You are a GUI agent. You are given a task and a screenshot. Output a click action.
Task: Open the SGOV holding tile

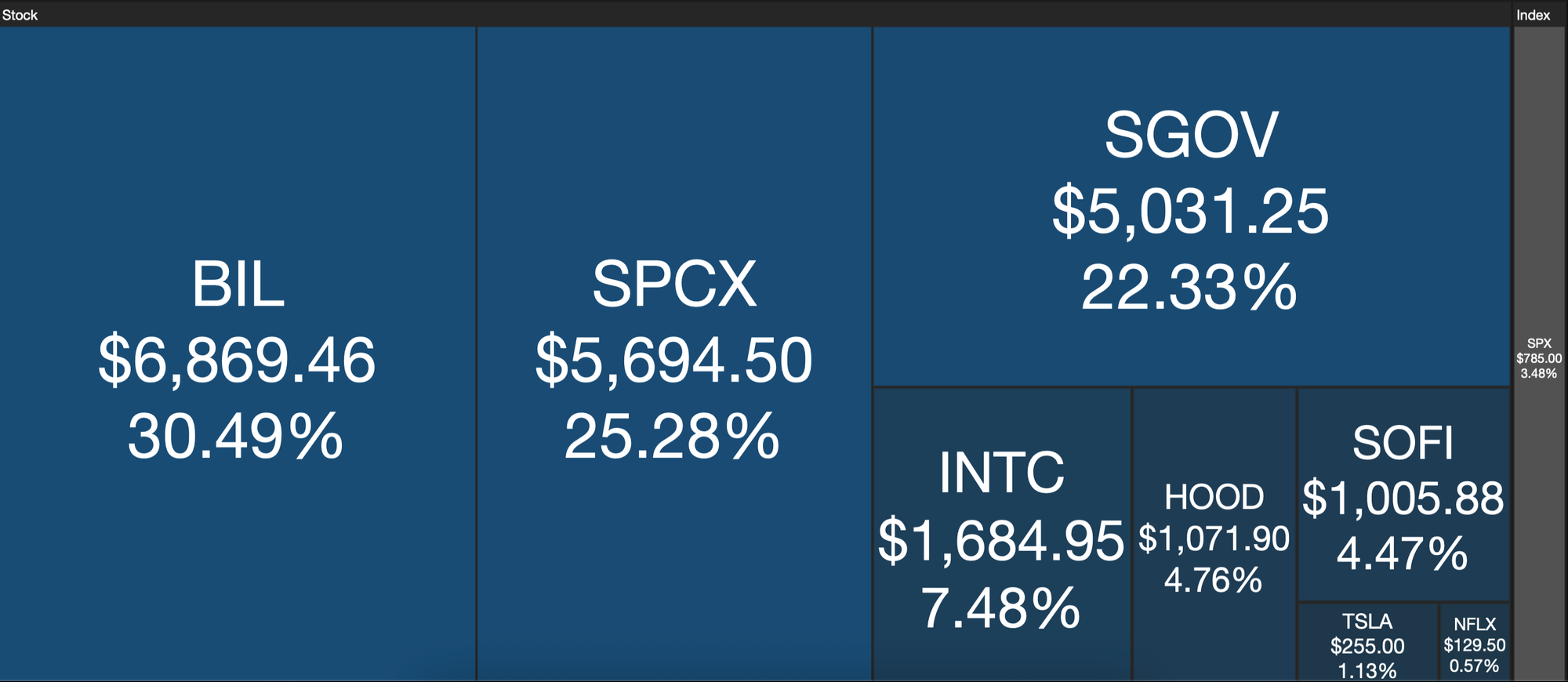1192,206
